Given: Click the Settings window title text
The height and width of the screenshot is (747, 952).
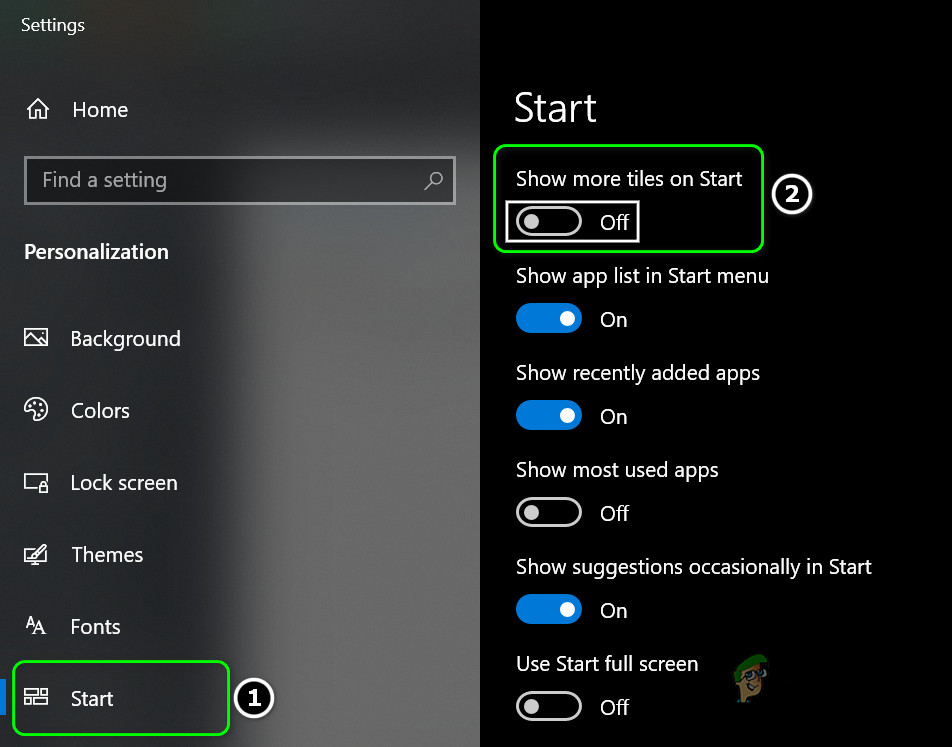Looking at the screenshot, I should [x=53, y=25].
